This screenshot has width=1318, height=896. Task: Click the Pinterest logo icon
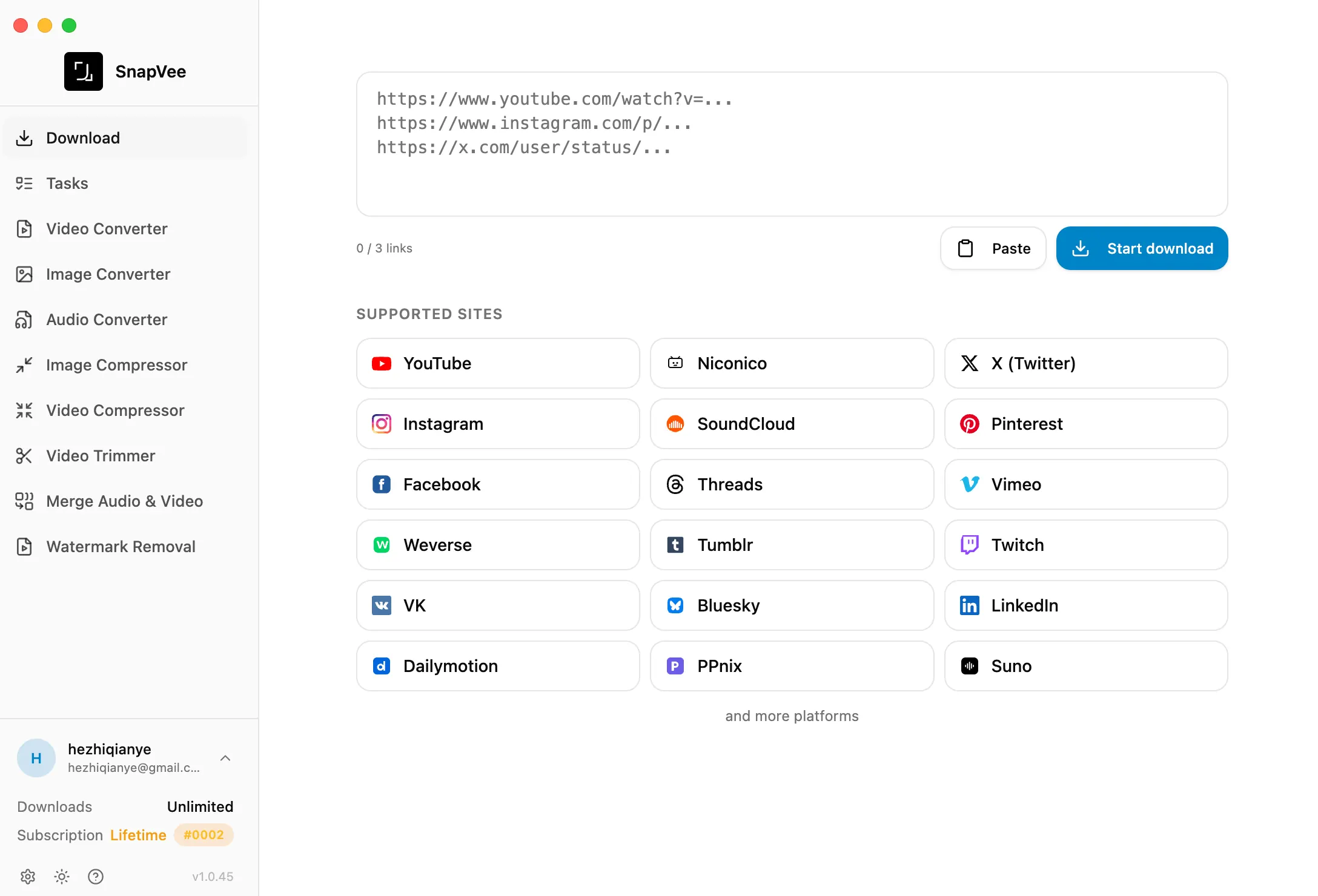(970, 424)
